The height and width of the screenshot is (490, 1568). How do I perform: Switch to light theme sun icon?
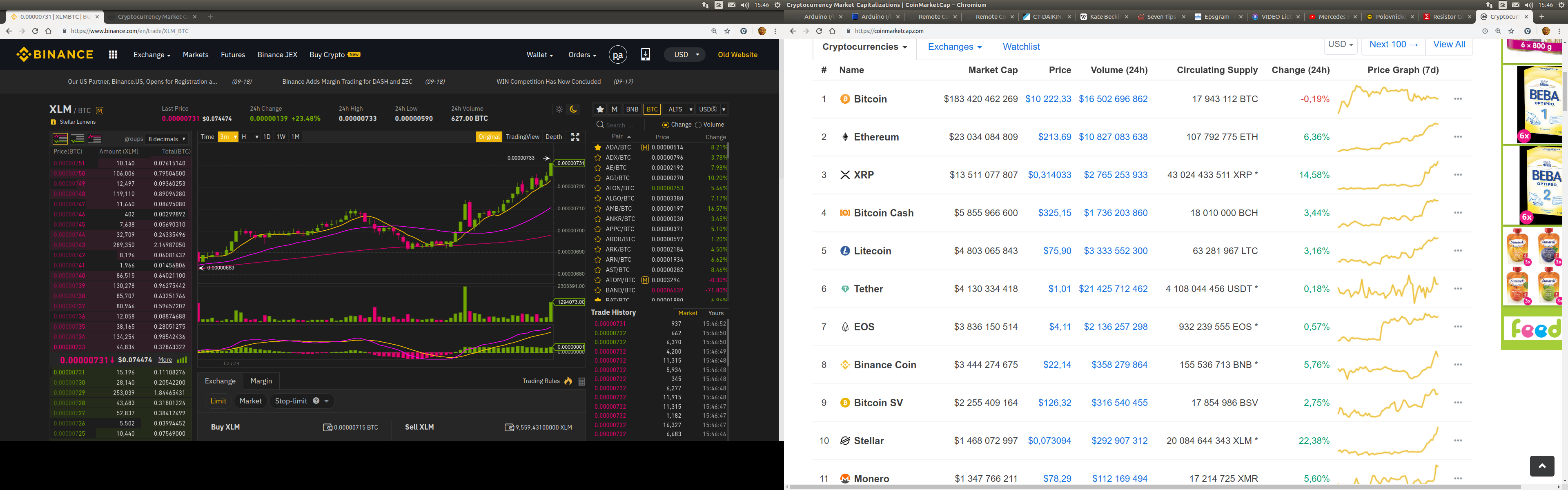(x=559, y=109)
